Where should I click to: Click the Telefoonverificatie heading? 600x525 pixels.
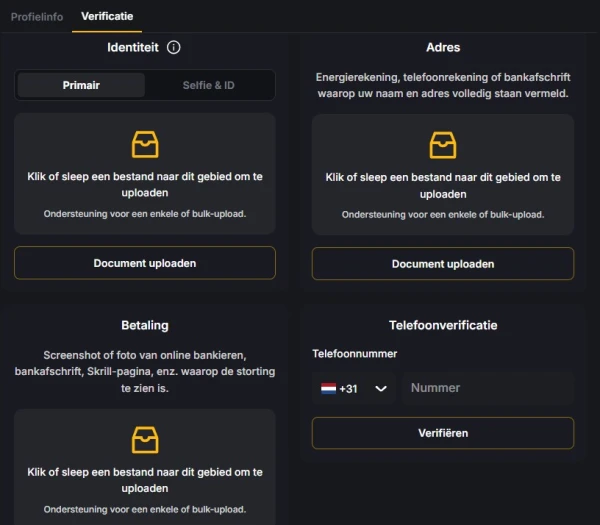coord(443,325)
